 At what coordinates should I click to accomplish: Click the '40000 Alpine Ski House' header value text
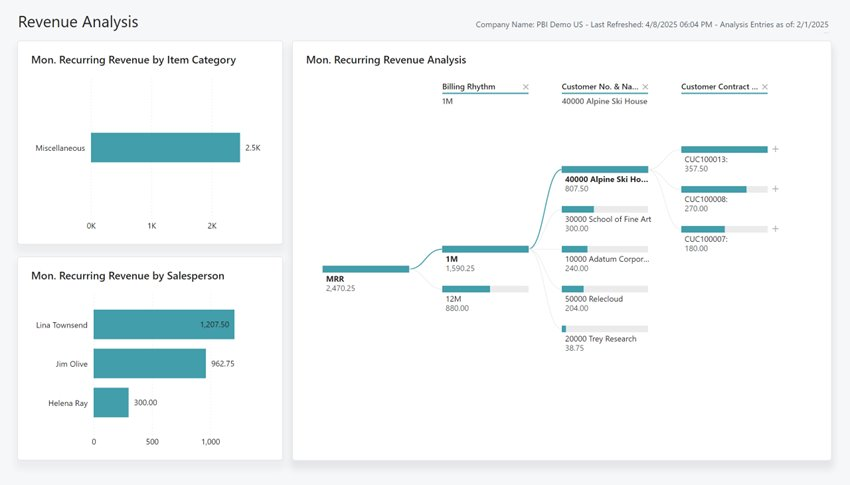(x=604, y=101)
